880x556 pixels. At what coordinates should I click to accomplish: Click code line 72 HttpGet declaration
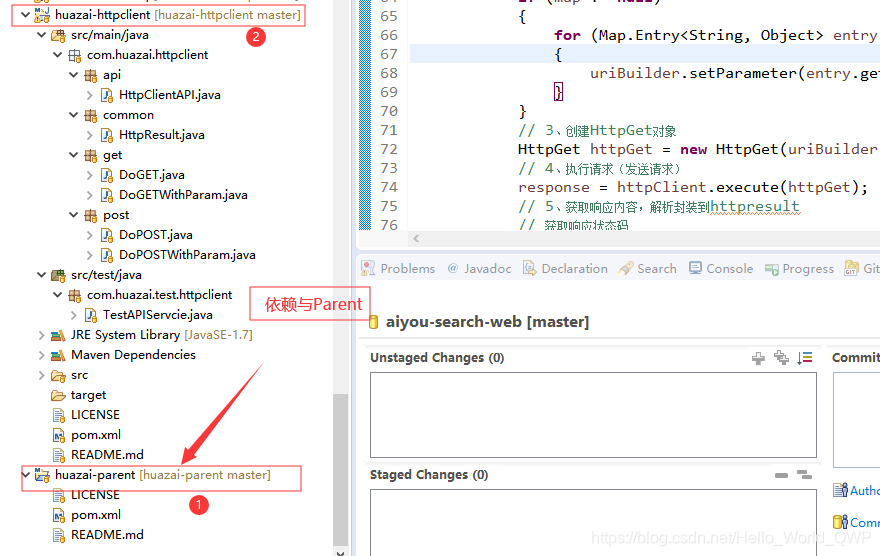point(697,149)
